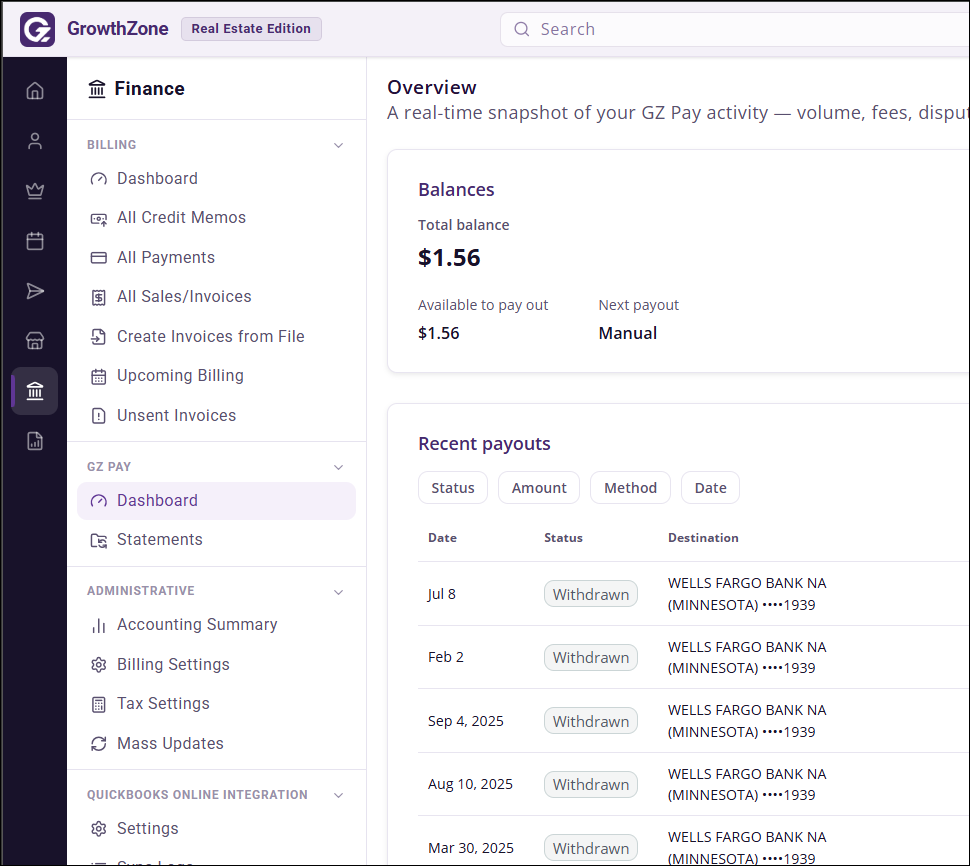Click the Tax Settings calculator icon
This screenshot has height=866, width=970.
pyautogui.click(x=98, y=705)
